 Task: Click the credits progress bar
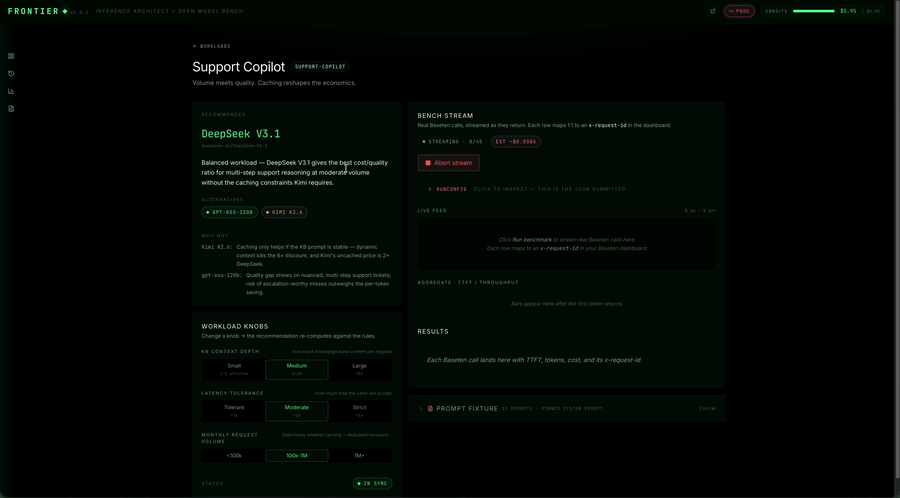(813, 11)
